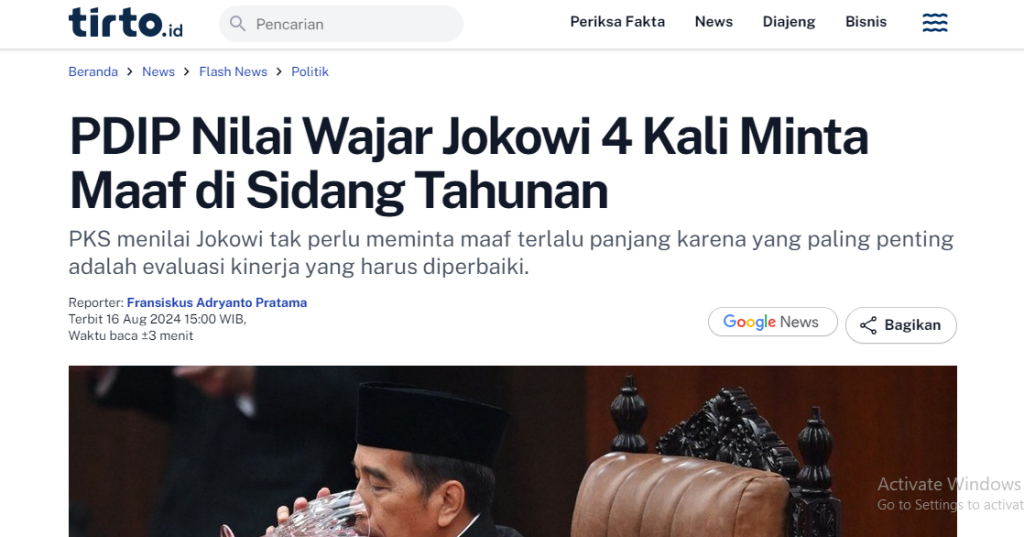Open Flash News breadcrumb link
Viewport: 1024px width, 537px height.
[233, 72]
